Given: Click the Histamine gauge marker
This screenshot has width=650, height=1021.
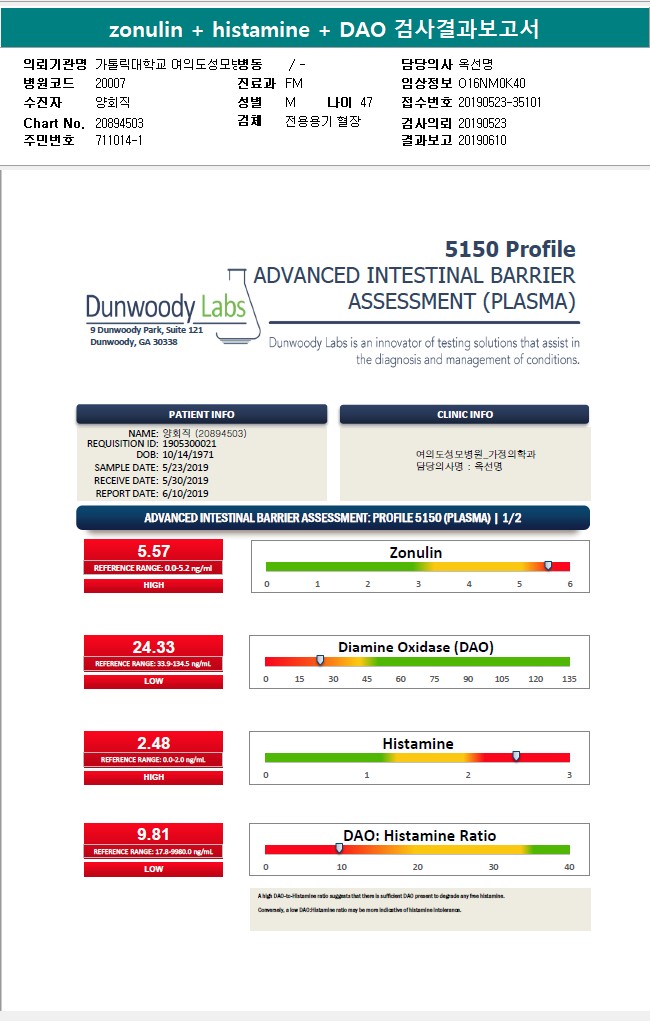Looking at the screenshot, I should click(x=516, y=756).
